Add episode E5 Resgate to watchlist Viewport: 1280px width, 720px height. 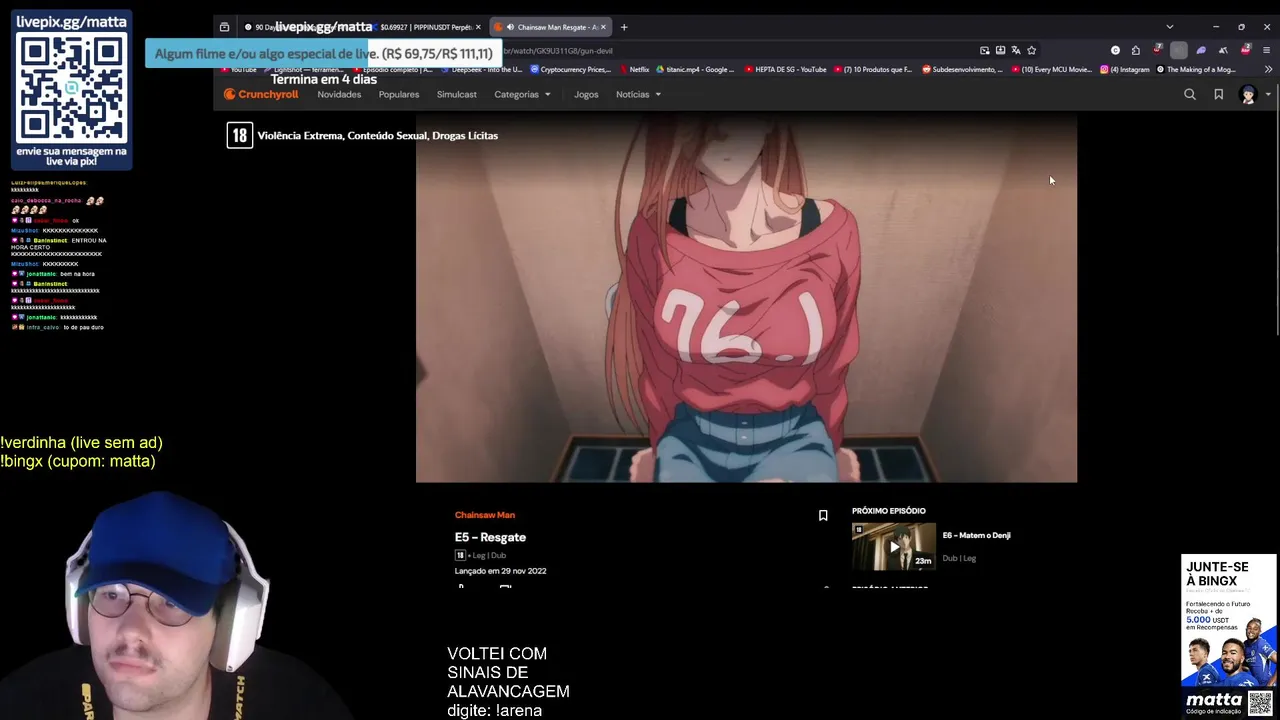click(x=823, y=516)
